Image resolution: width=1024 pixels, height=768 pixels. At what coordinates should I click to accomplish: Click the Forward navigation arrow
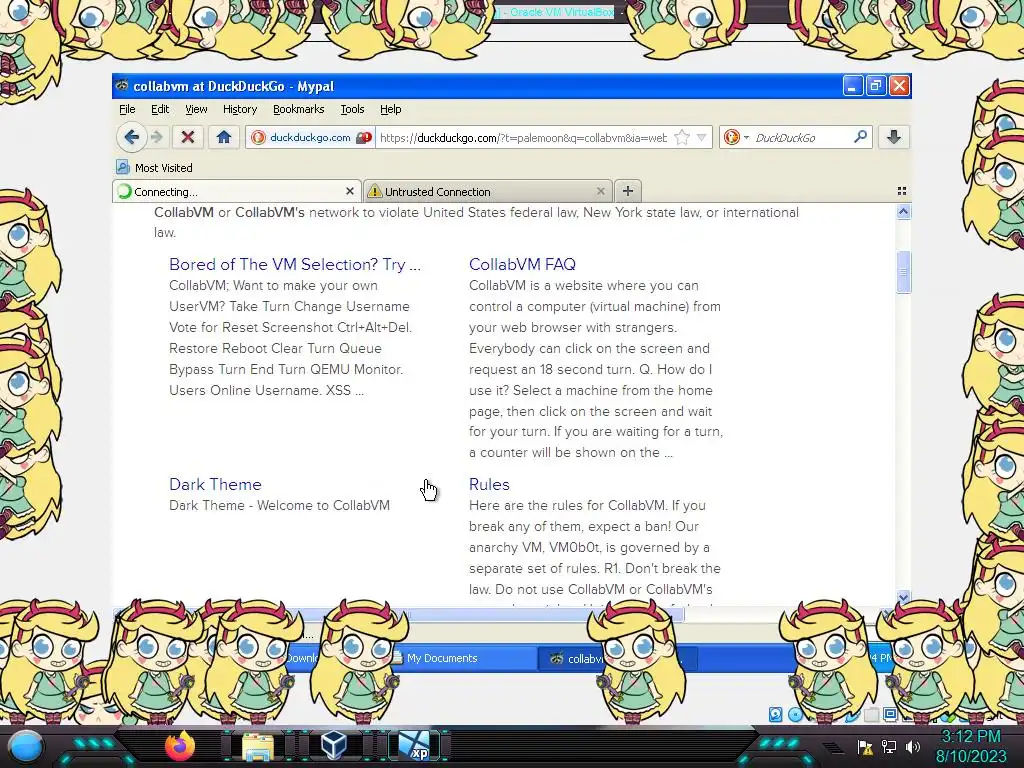click(x=157, y=137)
